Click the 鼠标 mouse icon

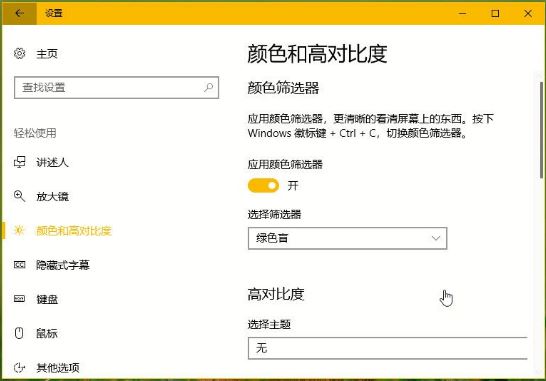(19, 333)
